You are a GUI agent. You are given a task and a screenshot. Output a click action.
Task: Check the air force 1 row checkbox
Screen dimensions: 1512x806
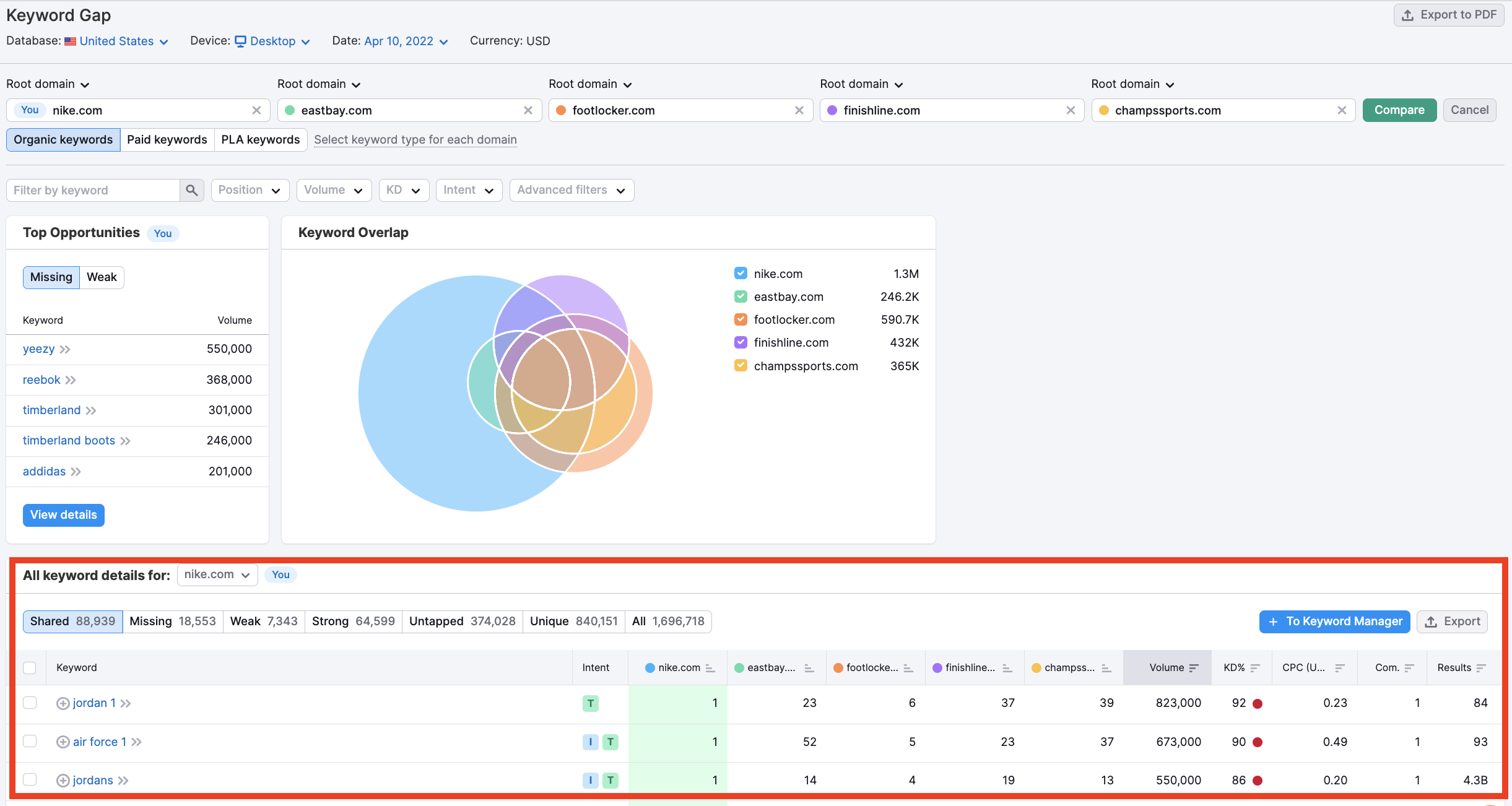(30, 741)
